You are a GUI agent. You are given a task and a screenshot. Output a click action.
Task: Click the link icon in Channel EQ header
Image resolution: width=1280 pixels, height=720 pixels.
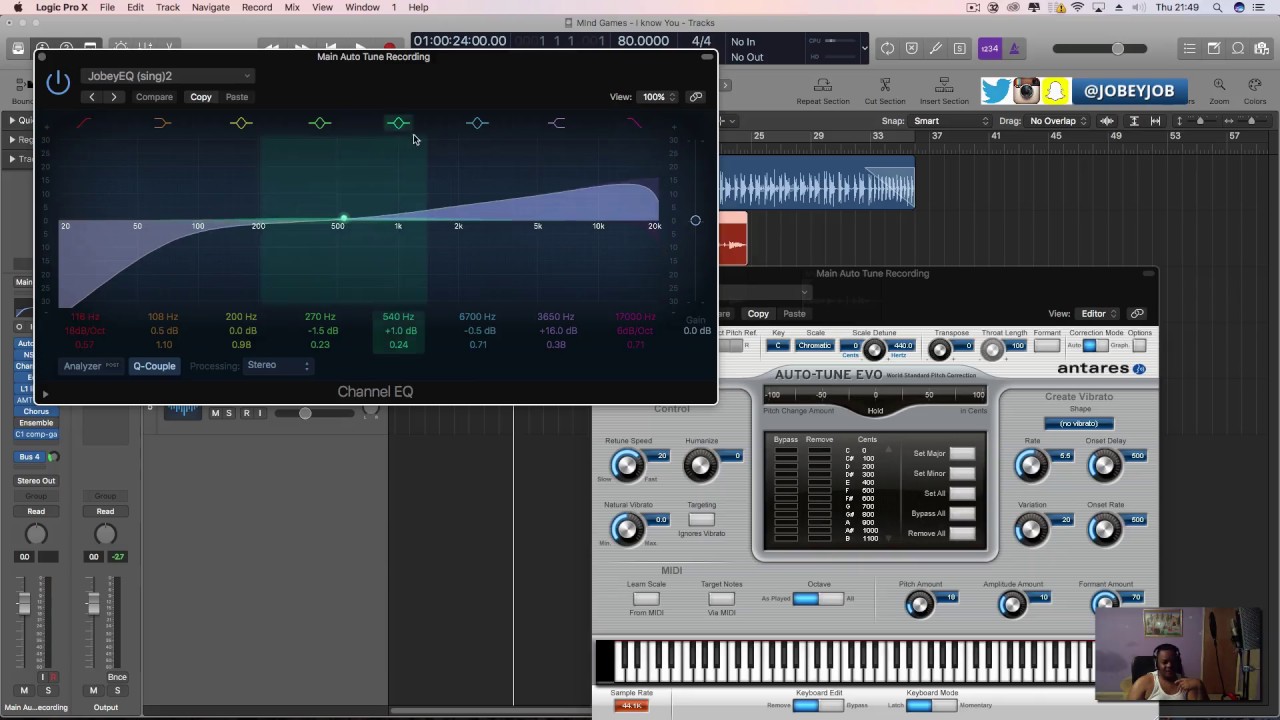coord(696,97)
